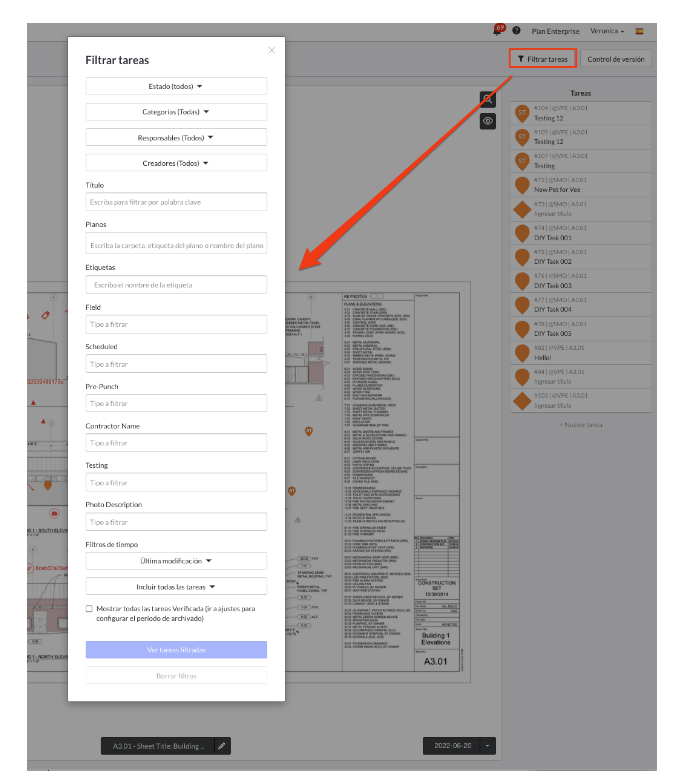Click the Spanish flag language icon
680x778 pixels.
[640, 31]
